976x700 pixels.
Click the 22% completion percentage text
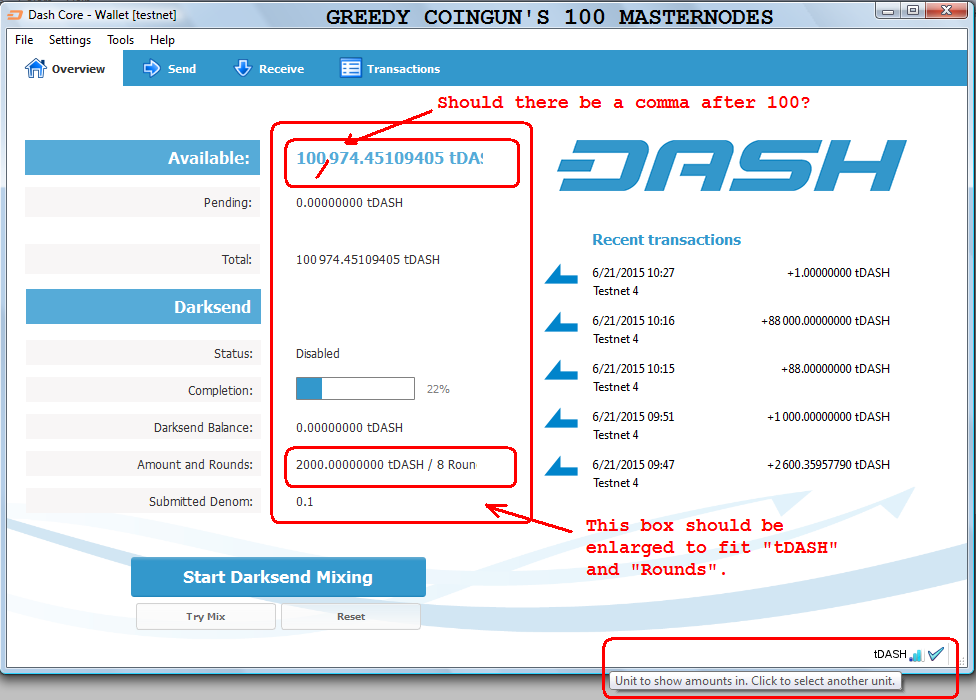click(438, 389)
